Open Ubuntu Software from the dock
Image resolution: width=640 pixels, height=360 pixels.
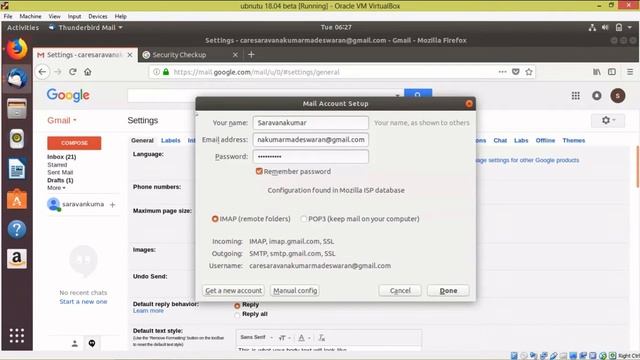(x=17, y=199)
